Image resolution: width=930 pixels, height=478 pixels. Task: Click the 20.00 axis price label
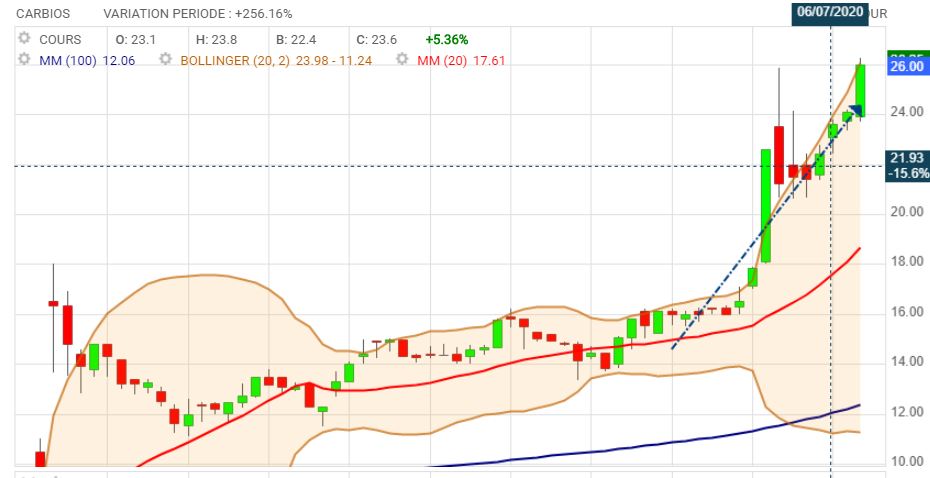click(x=907, y=212)
